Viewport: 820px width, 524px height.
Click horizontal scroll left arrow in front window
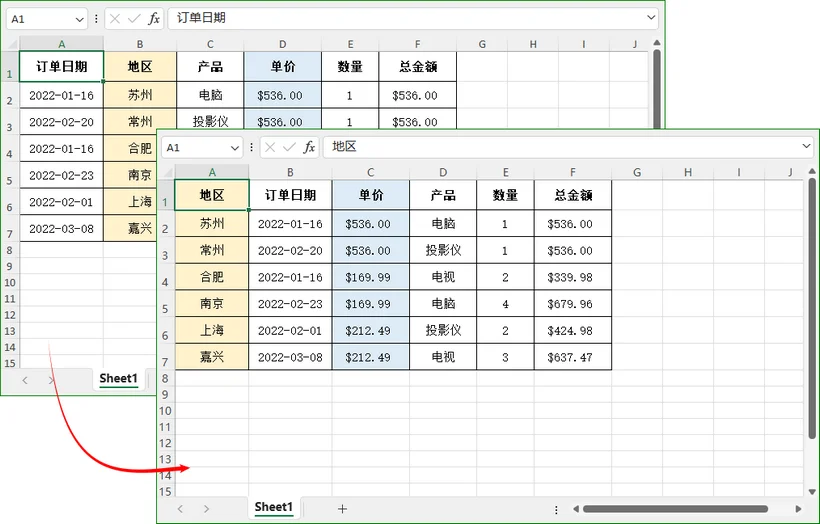(576, 509)
